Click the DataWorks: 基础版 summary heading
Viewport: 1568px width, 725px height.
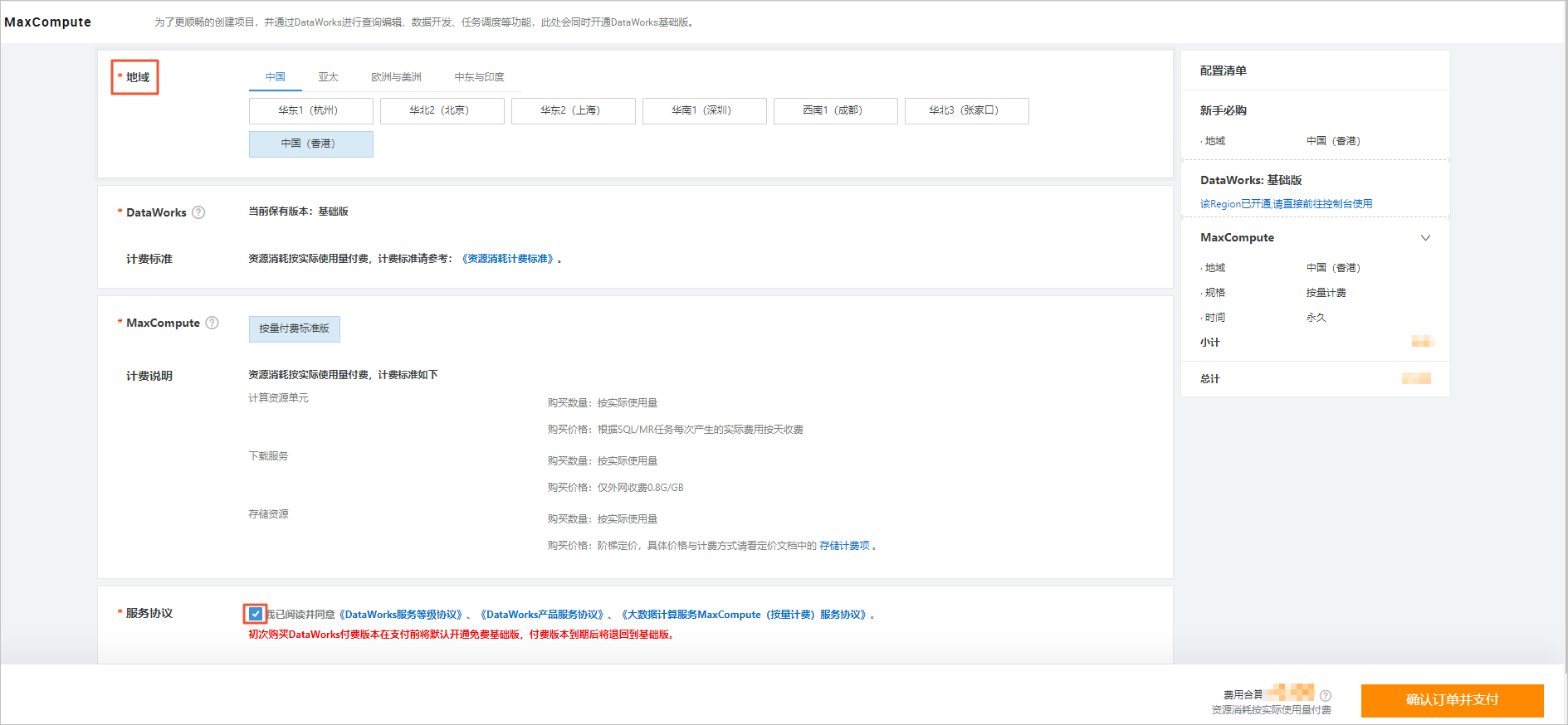click(1251, 181)
